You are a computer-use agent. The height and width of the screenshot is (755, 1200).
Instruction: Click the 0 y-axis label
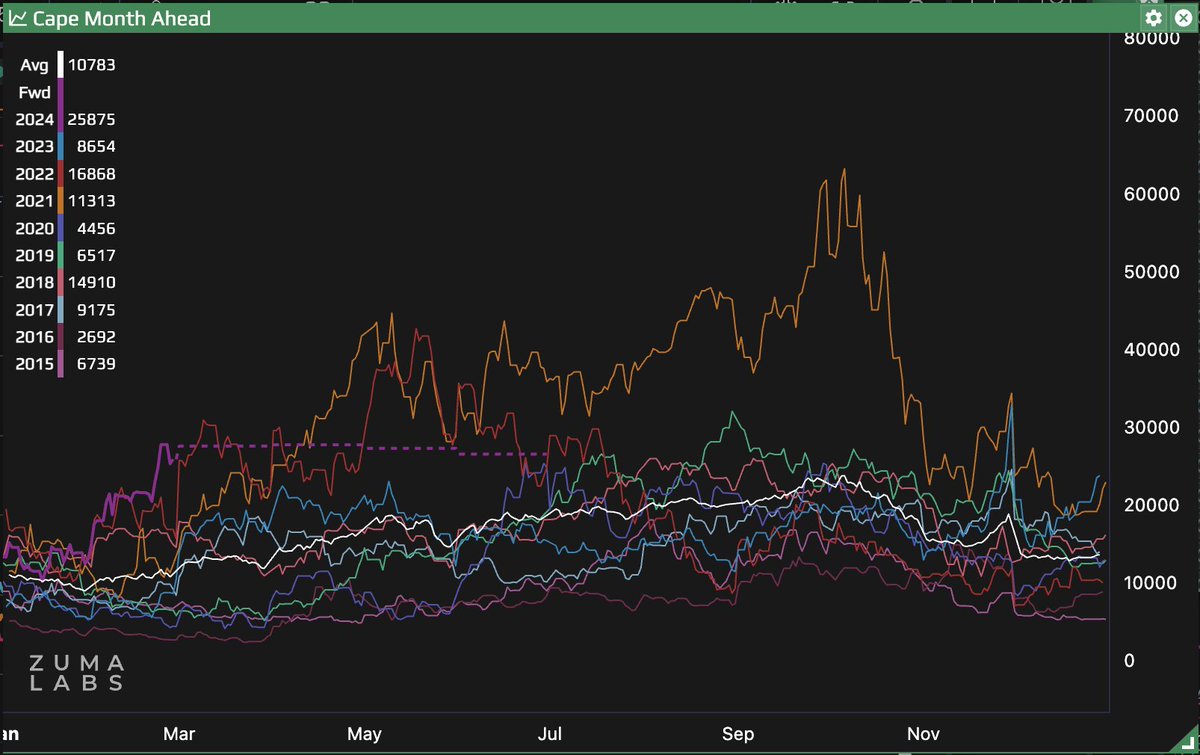coord(1128,661)
